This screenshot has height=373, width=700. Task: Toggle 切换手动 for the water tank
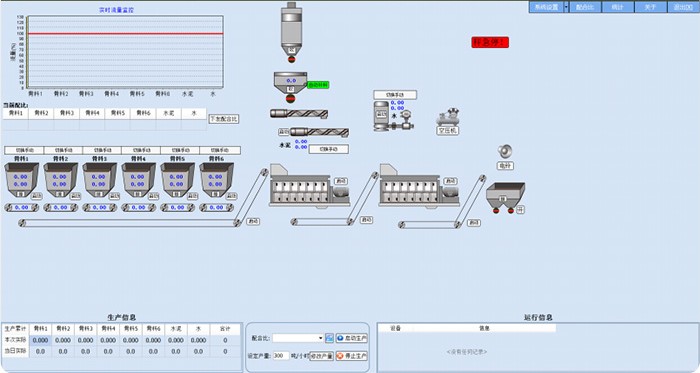395,95
